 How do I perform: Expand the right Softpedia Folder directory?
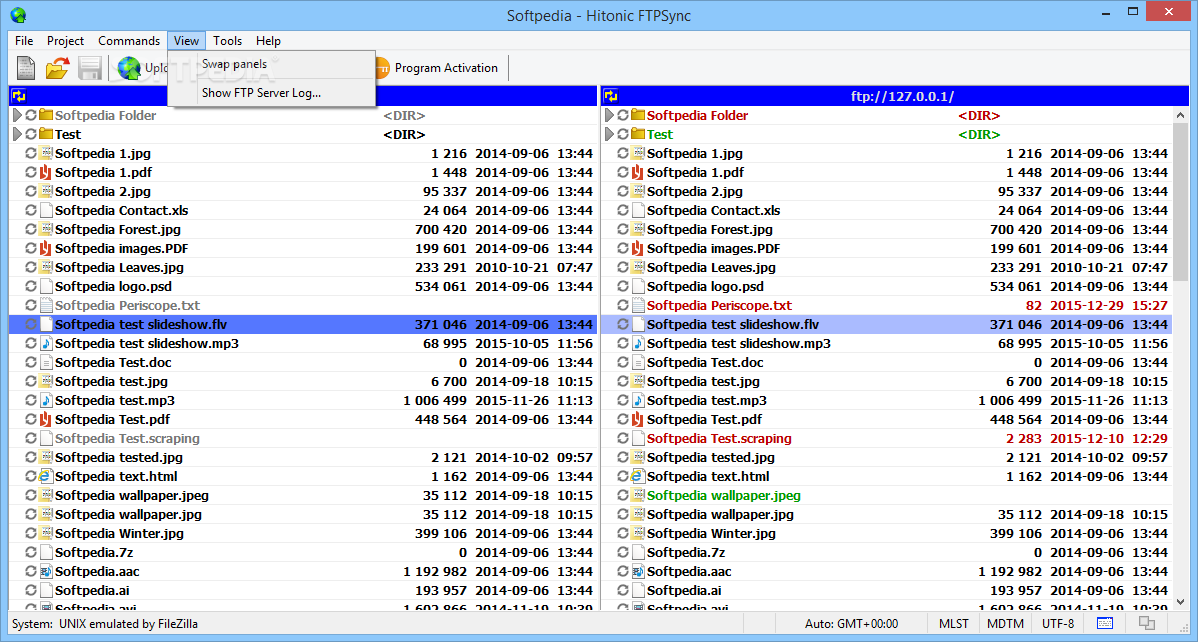(x=609, y=115)
